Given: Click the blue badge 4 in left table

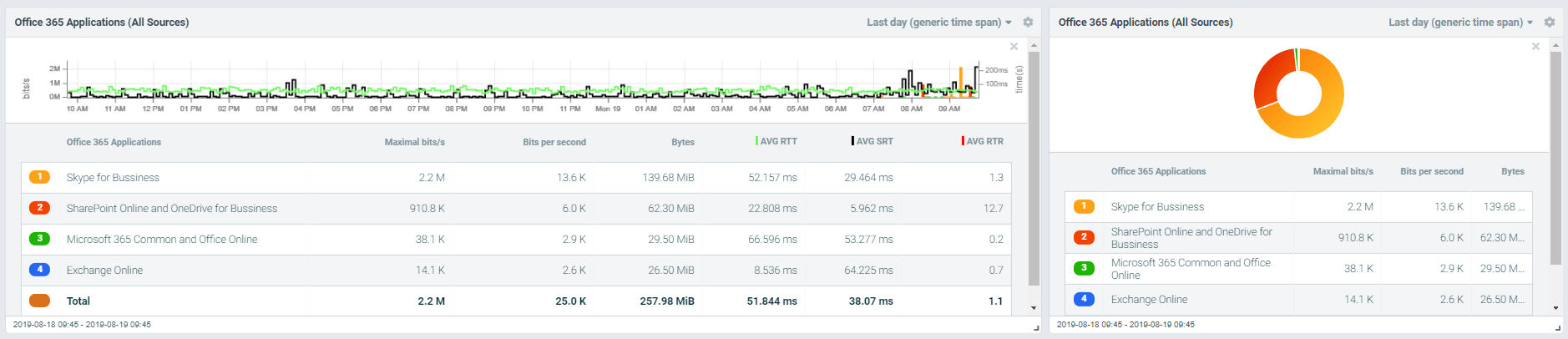Looking at the screenshot, I should [x=39, y=270].
